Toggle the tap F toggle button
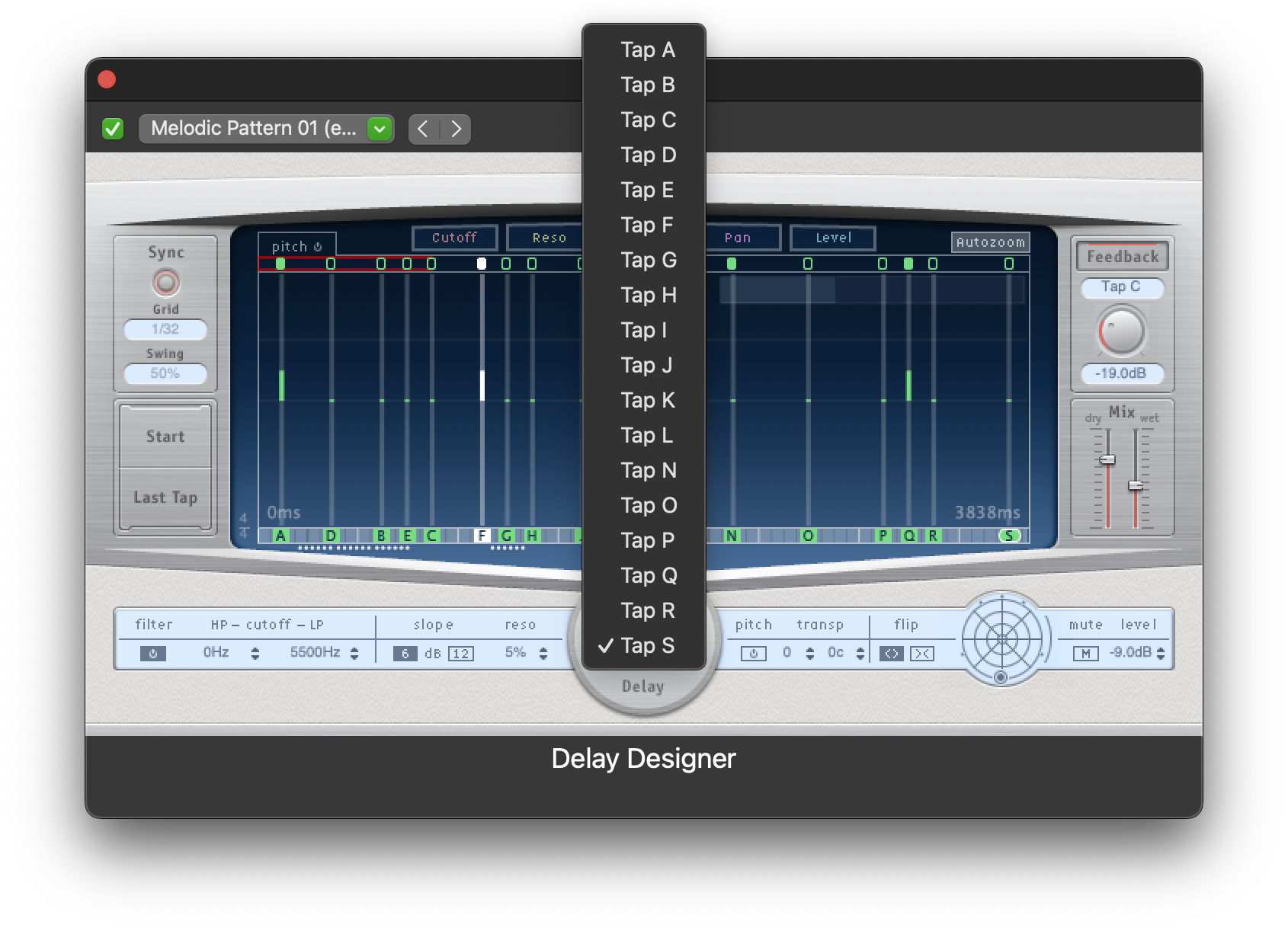1288x931 pixels. 482,264
